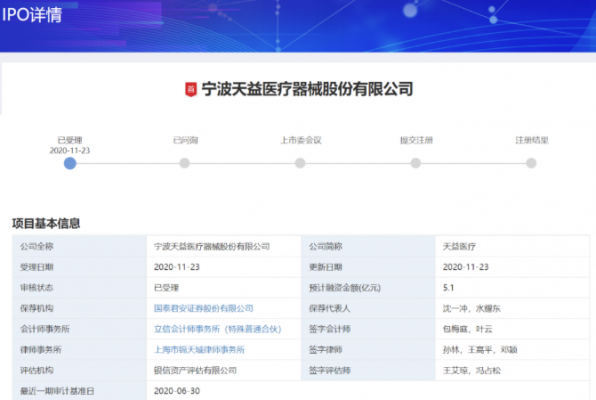Click the 沈一冲, 水耀东 value cell
The width and height of the screenshot is (596, 400).
[513, 308]
